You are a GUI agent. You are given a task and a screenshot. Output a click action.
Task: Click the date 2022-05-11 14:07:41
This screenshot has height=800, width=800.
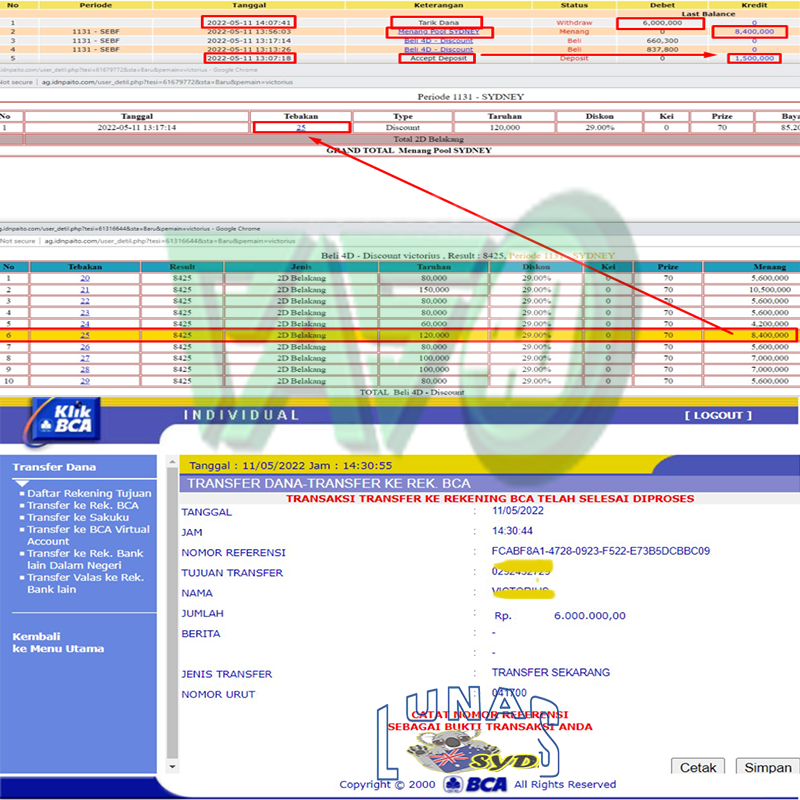(249, 22)
